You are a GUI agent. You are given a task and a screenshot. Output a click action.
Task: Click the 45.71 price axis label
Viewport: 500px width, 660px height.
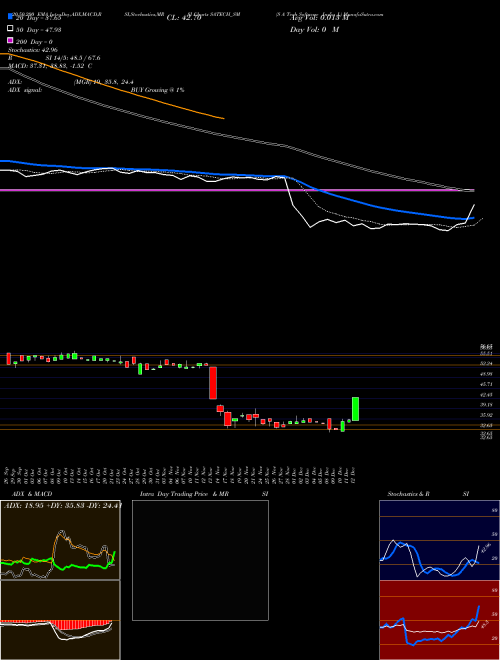[487, 384]
